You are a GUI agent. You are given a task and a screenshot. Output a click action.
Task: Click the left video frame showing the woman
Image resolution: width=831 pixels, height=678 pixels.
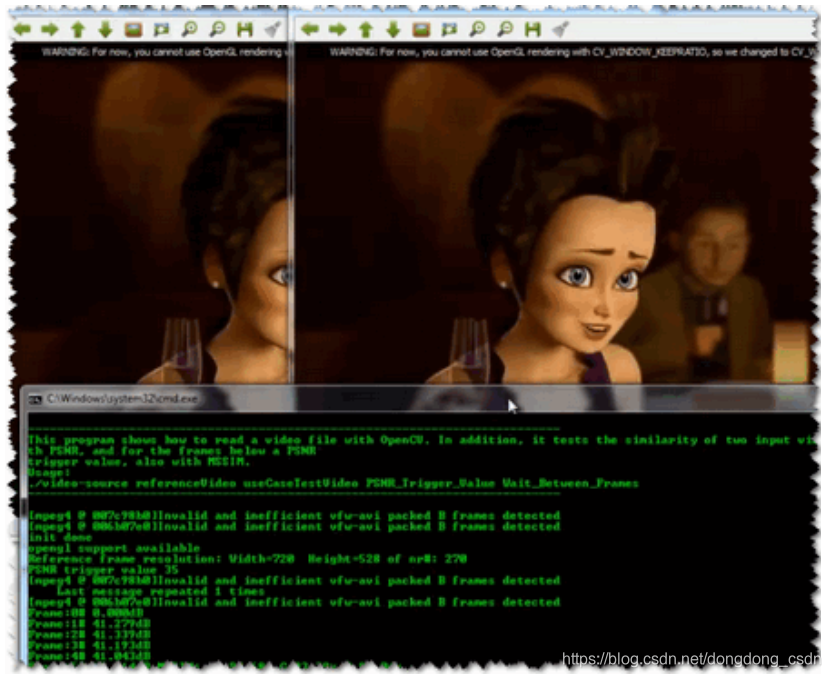point(150,222)
